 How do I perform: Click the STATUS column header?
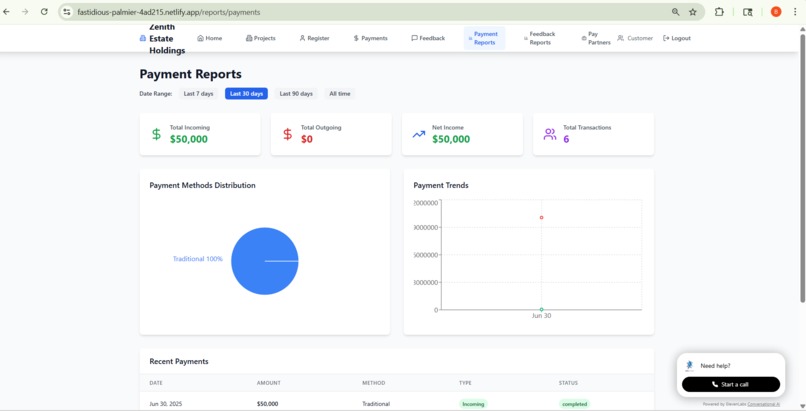pyautogui.click(x=569, y=383)
